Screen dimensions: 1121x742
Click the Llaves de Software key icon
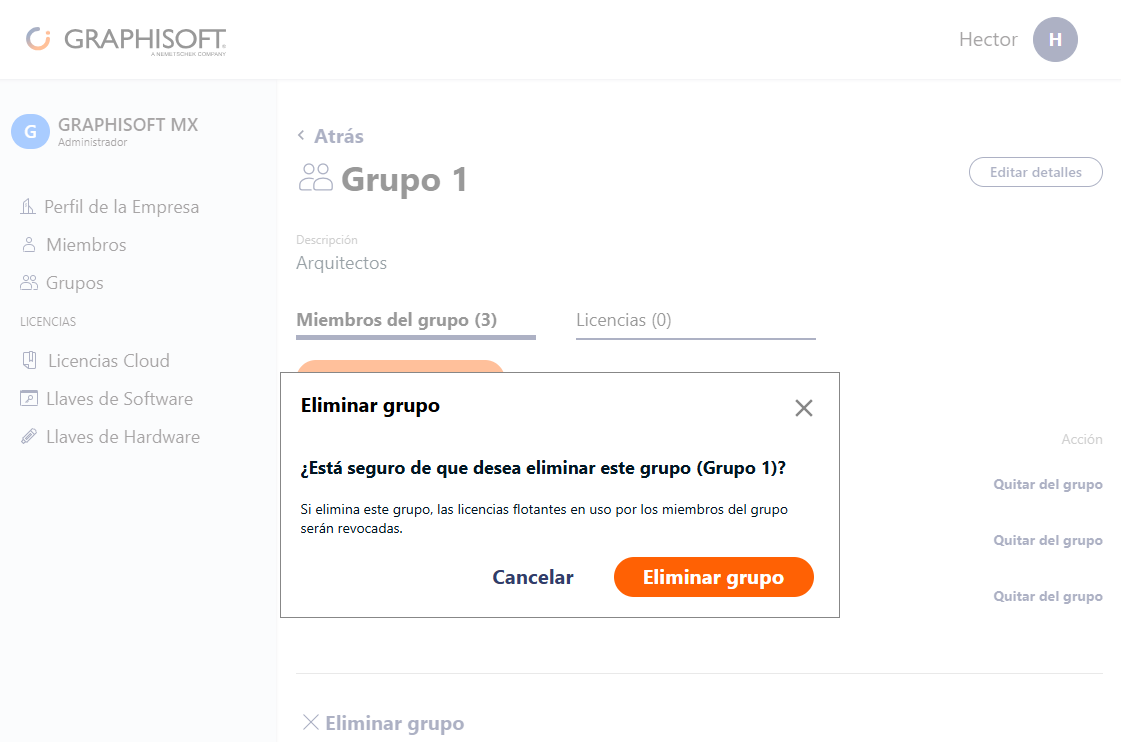29,398
